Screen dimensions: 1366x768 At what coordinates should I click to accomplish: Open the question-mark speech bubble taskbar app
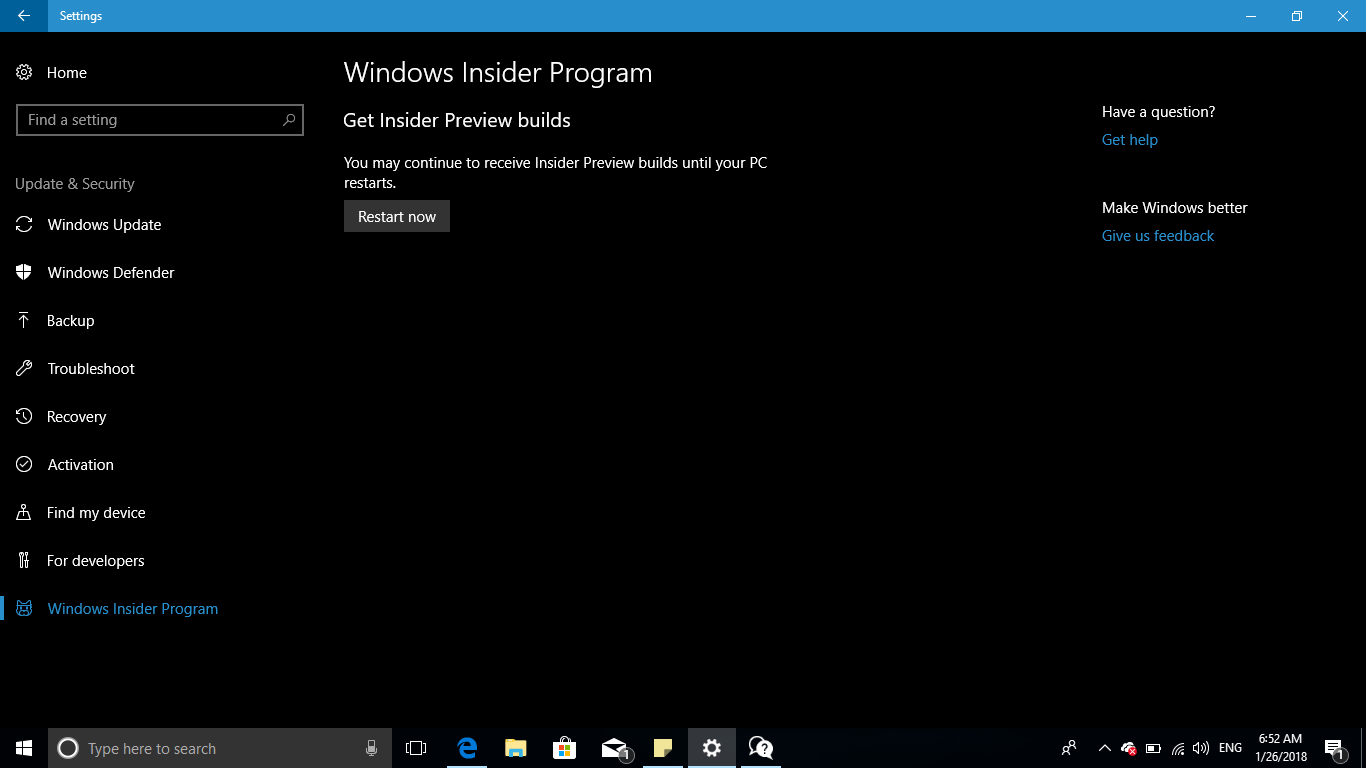coord(761,748)
